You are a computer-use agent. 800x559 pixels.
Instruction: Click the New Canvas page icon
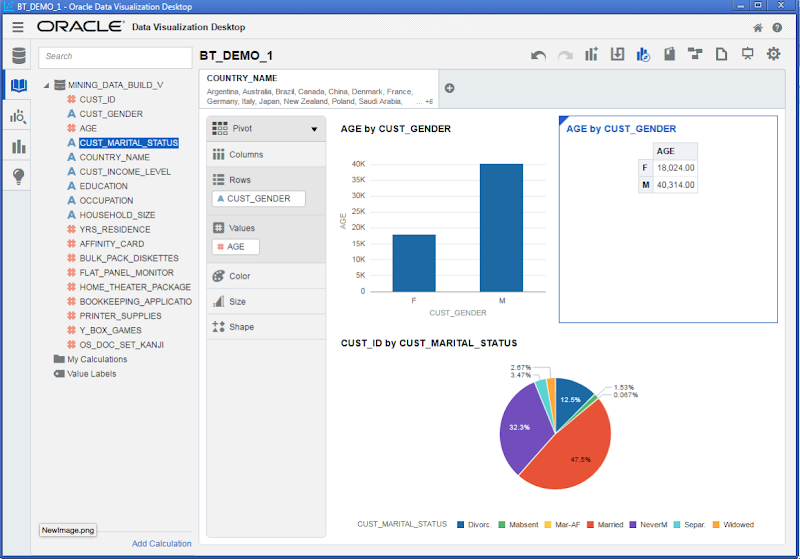[721, 54]
